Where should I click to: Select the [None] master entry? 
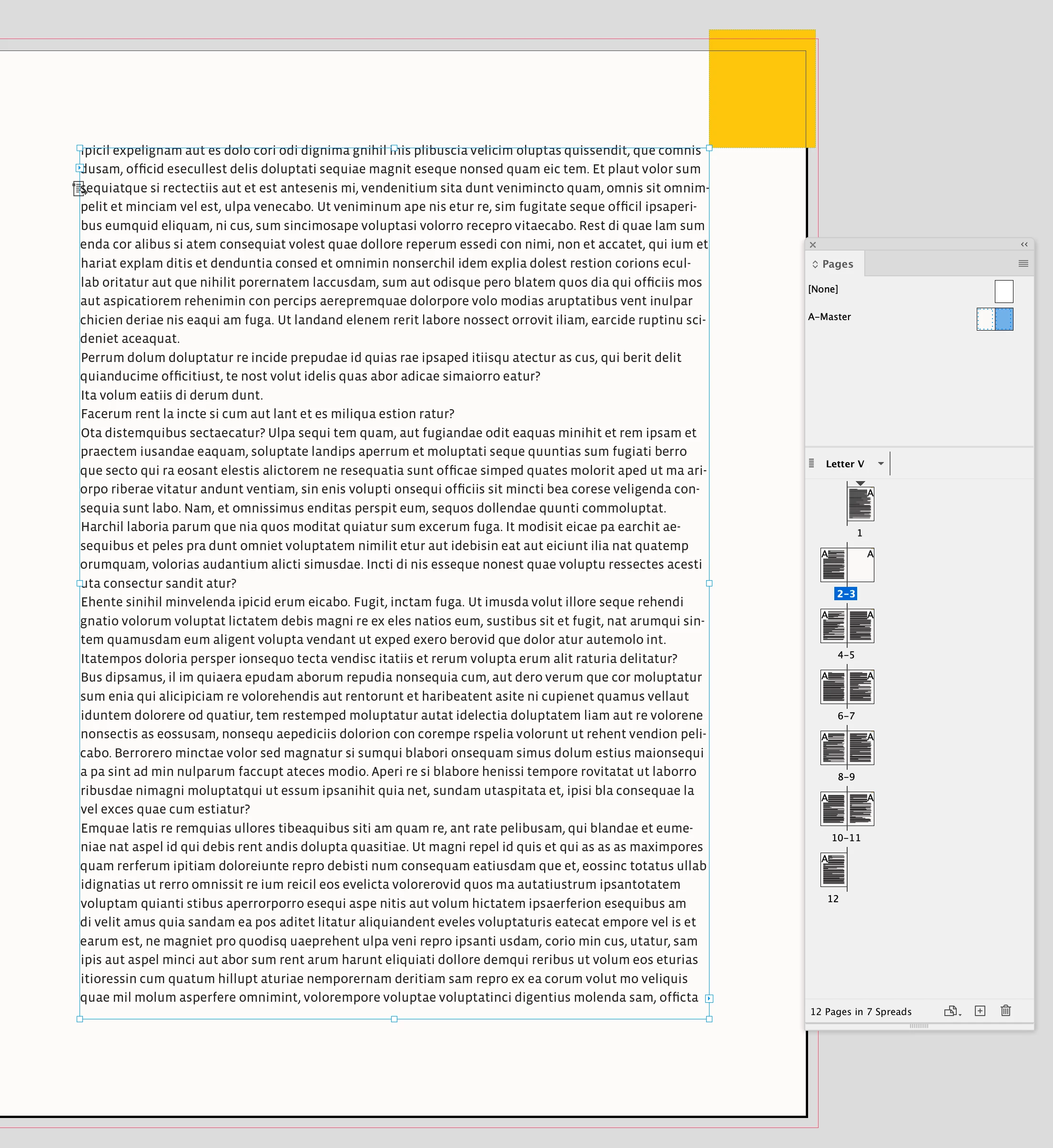click(x=823, y=290)
